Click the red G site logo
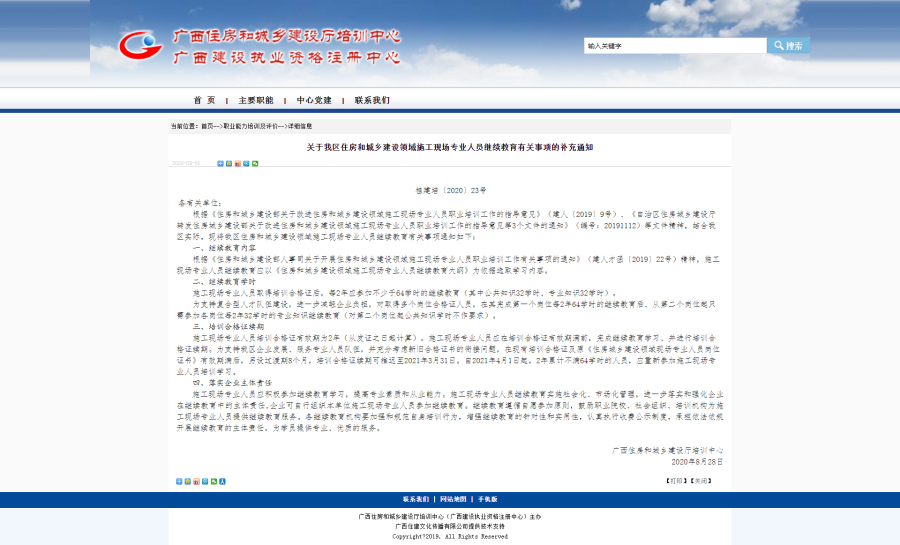900x545 pixels. point(141,45)
